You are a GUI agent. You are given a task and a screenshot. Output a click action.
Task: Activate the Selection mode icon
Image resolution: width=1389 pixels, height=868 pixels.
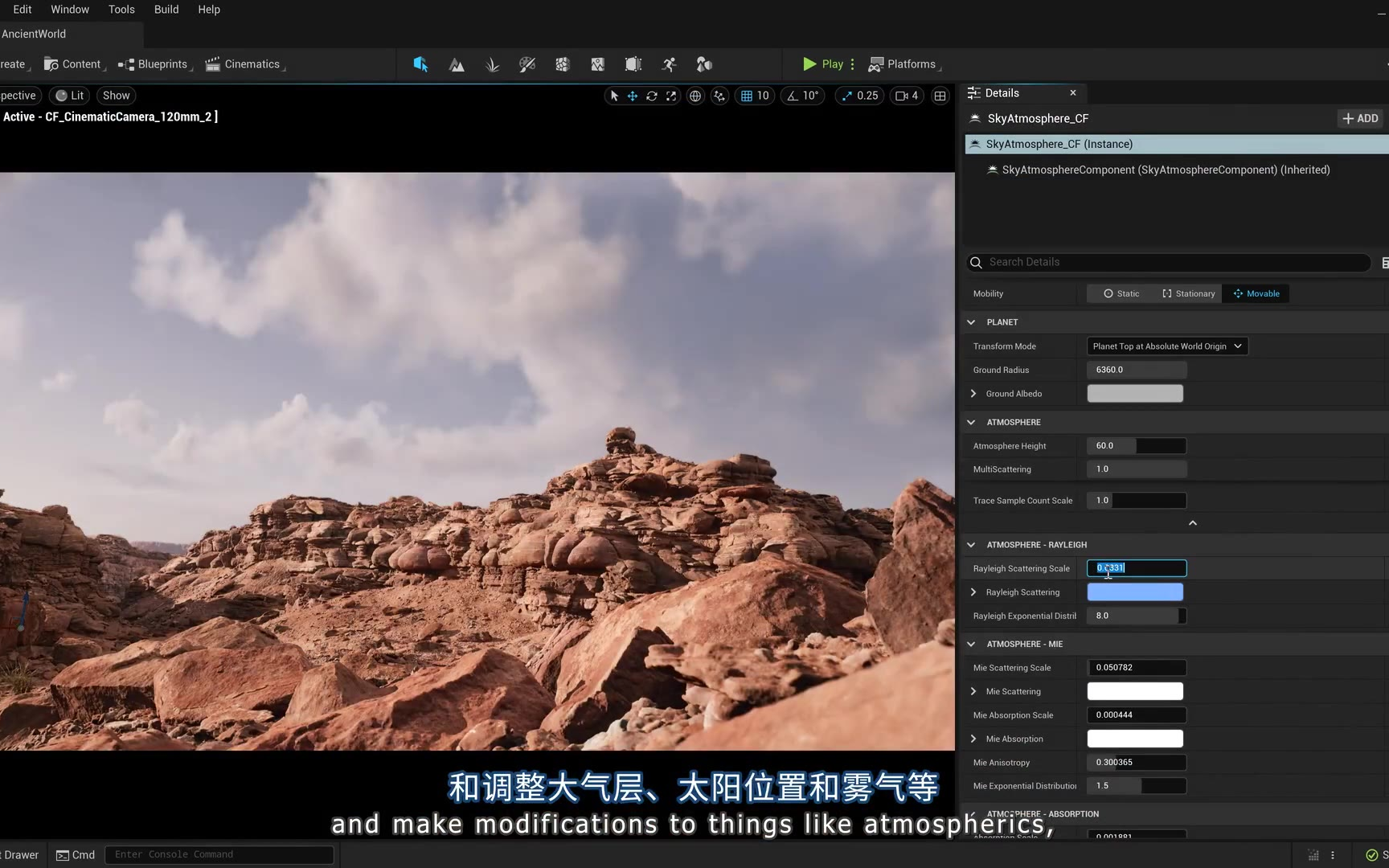pyautogui.click(x=420, y=64)
